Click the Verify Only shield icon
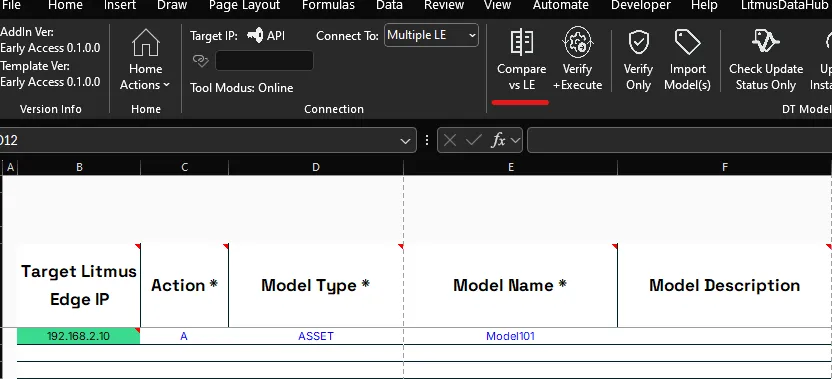 tap(638, 42)
